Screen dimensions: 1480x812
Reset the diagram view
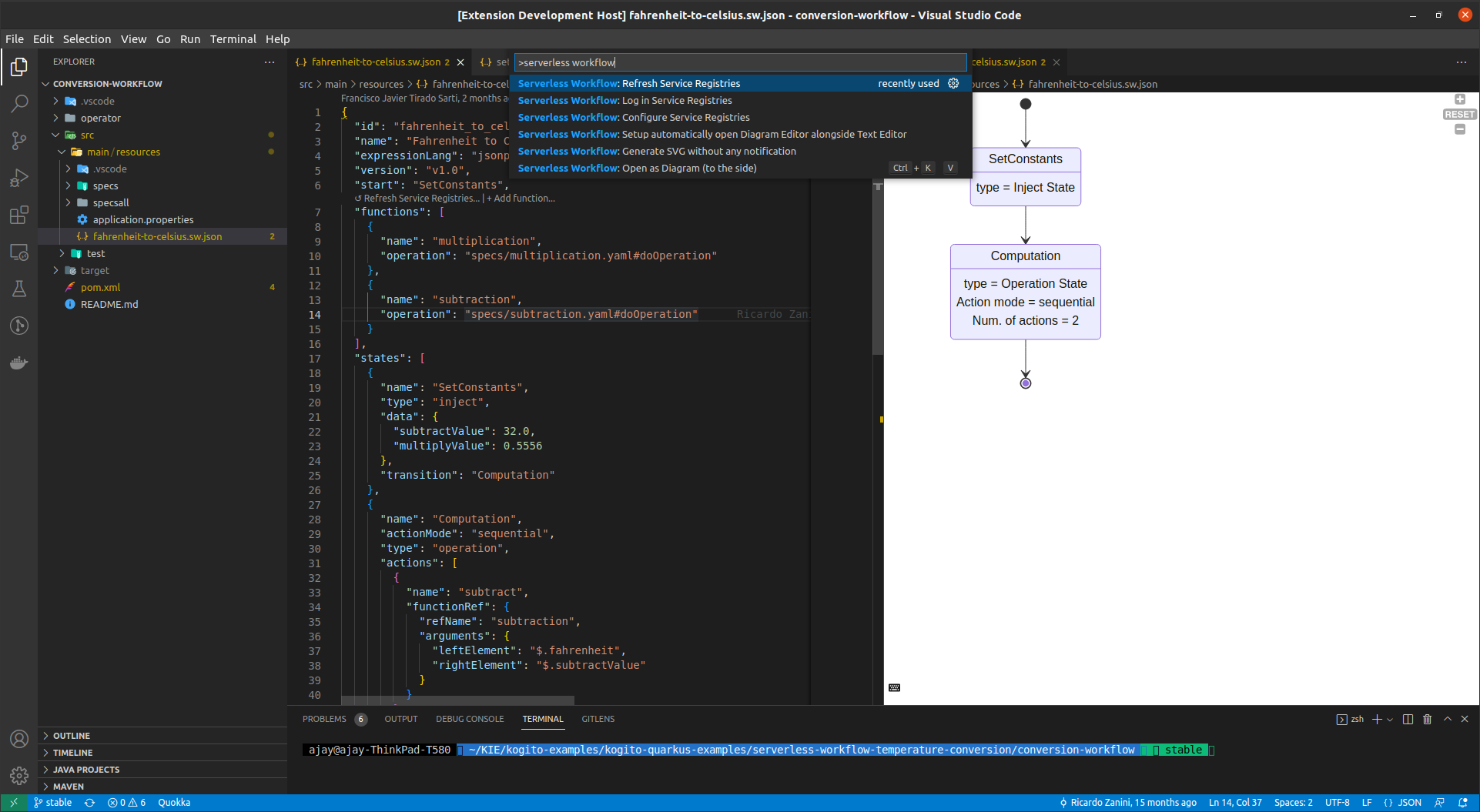(1459, 115)
